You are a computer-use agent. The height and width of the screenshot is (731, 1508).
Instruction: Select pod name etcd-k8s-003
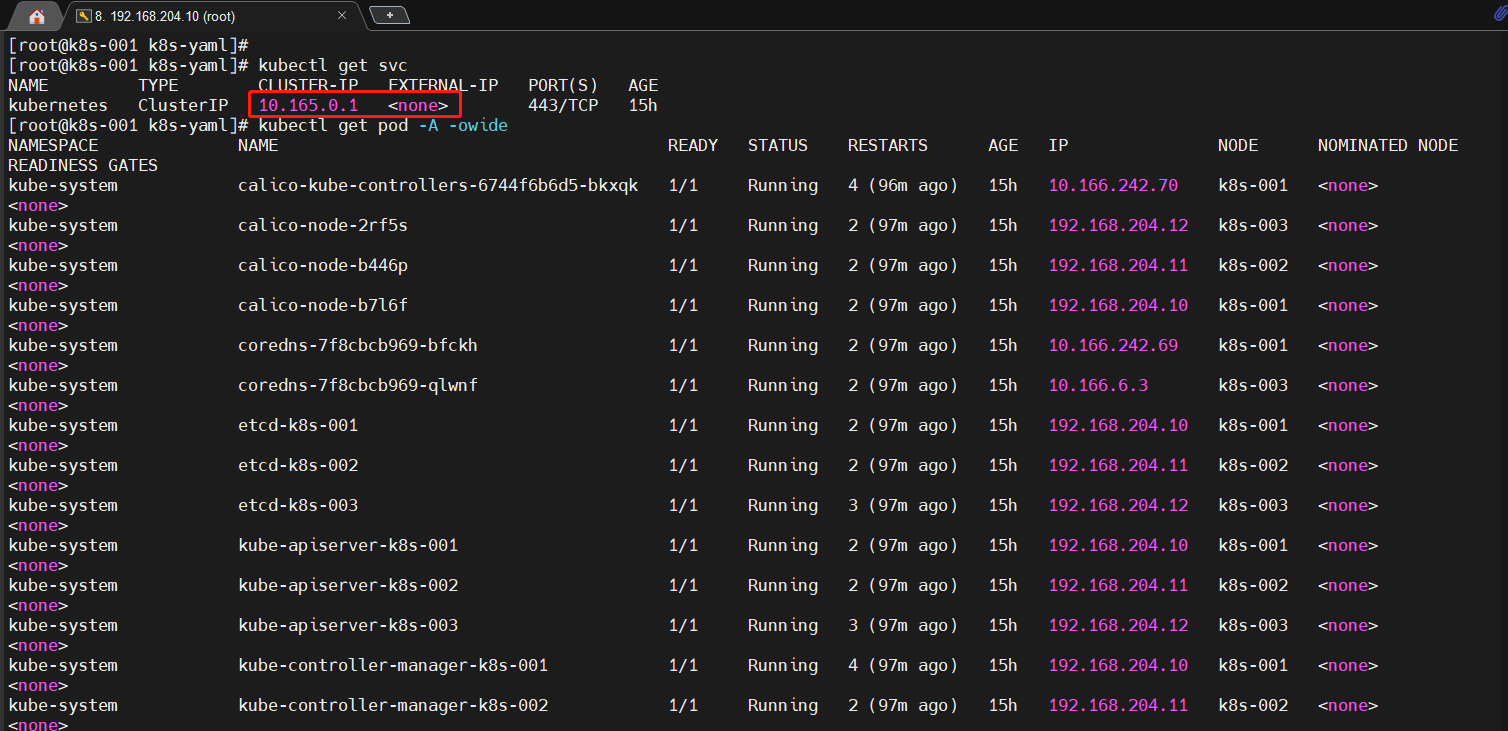(298, 506)
